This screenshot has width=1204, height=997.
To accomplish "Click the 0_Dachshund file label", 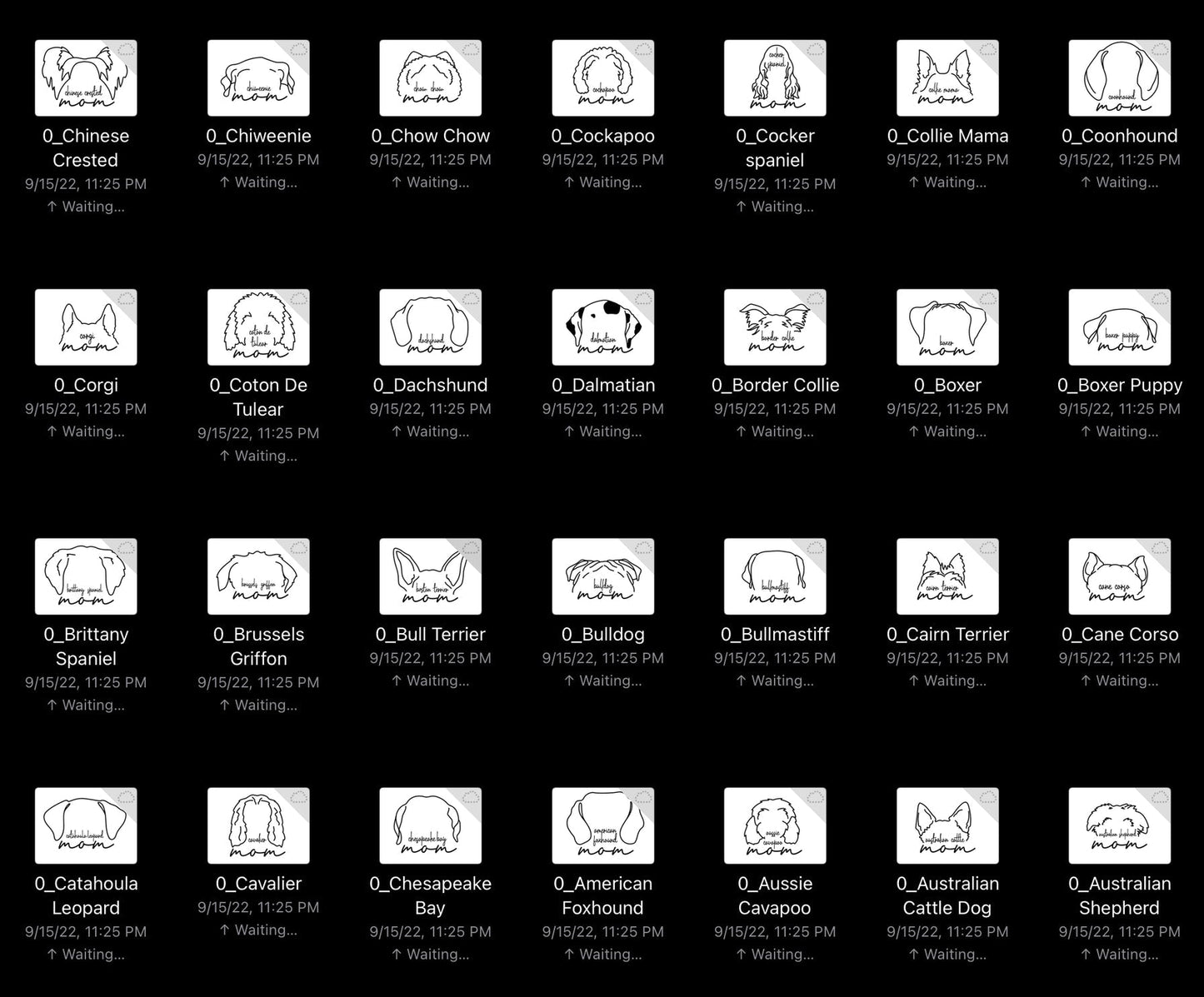I will point(430,385).
